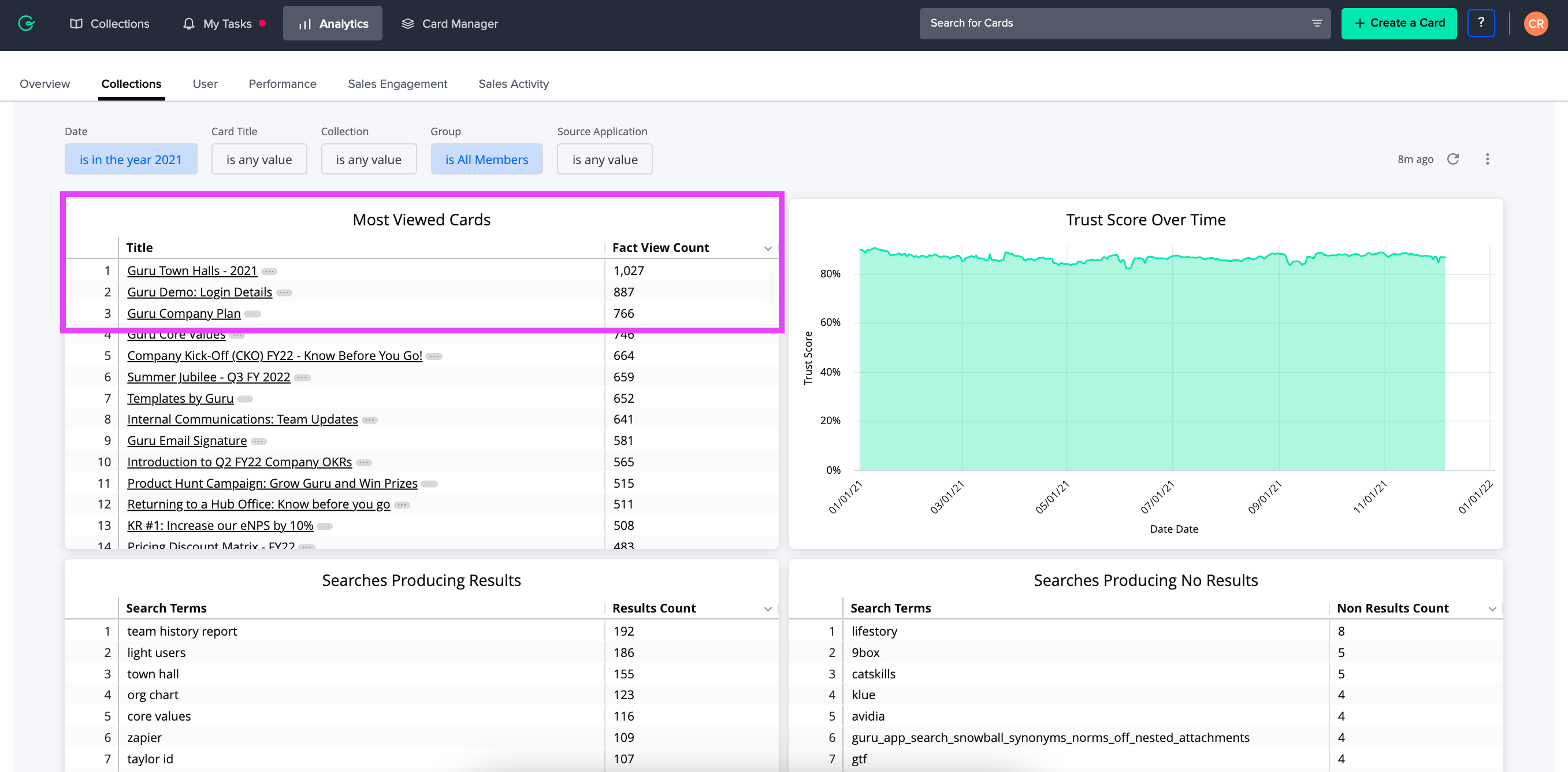Refresh the dashboard data
The image size is (1568, 772).
pyautogui.click(x=1453, y=159)
